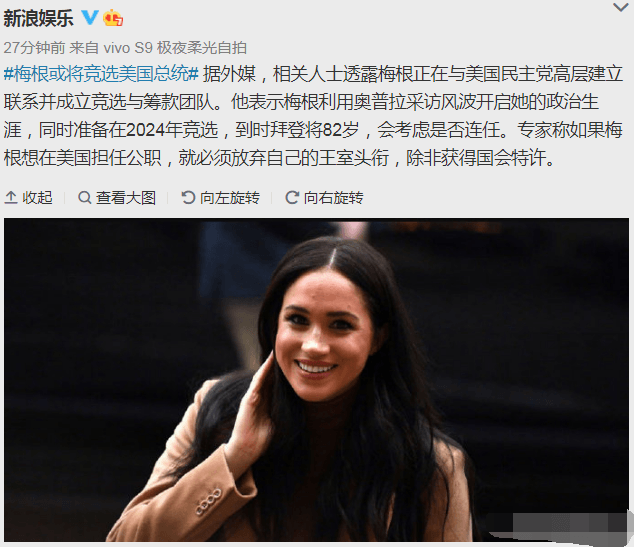Open the 27分钟前 timestamp link

[x=34, y=48]
